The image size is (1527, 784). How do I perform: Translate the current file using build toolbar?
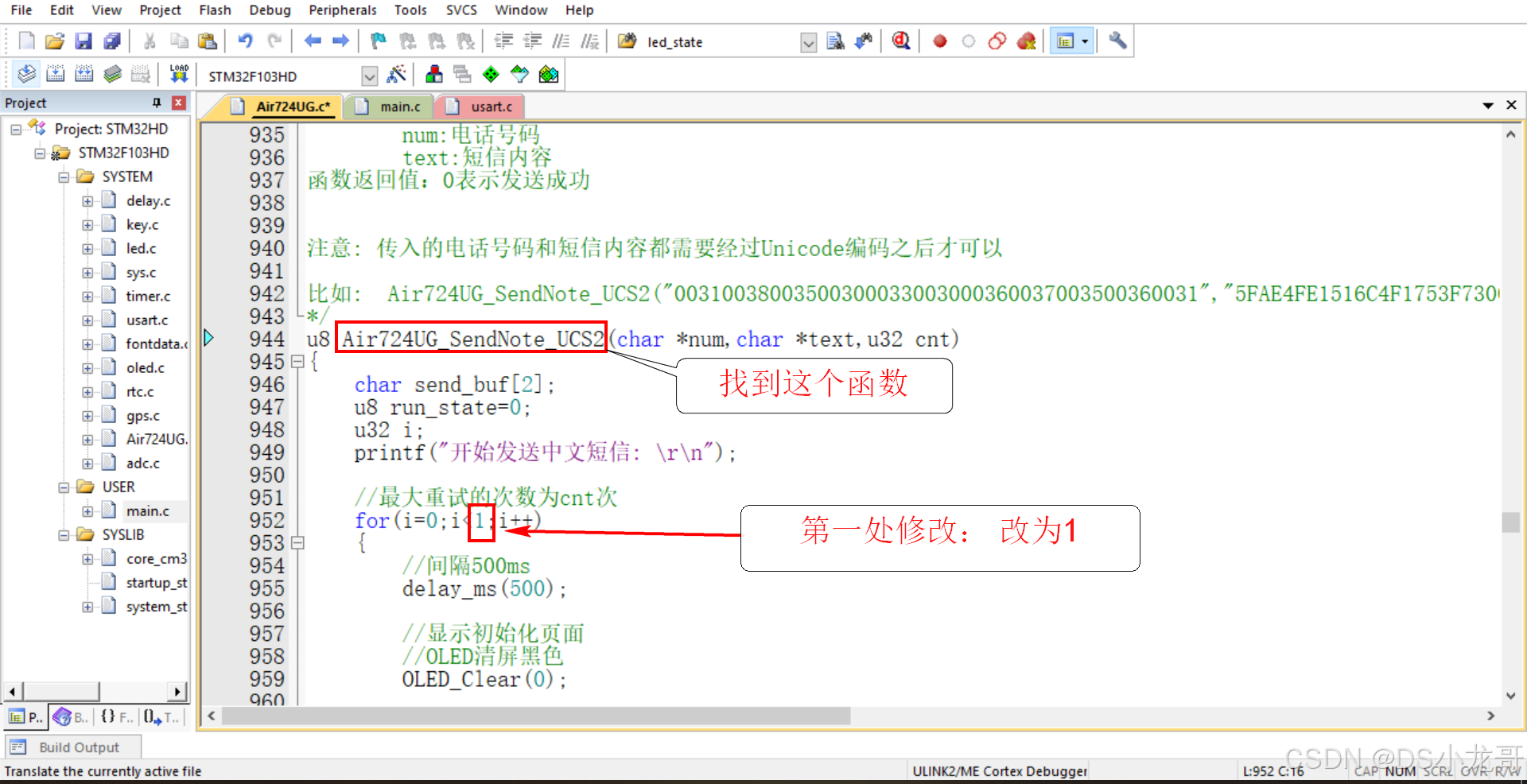[26, 75]
